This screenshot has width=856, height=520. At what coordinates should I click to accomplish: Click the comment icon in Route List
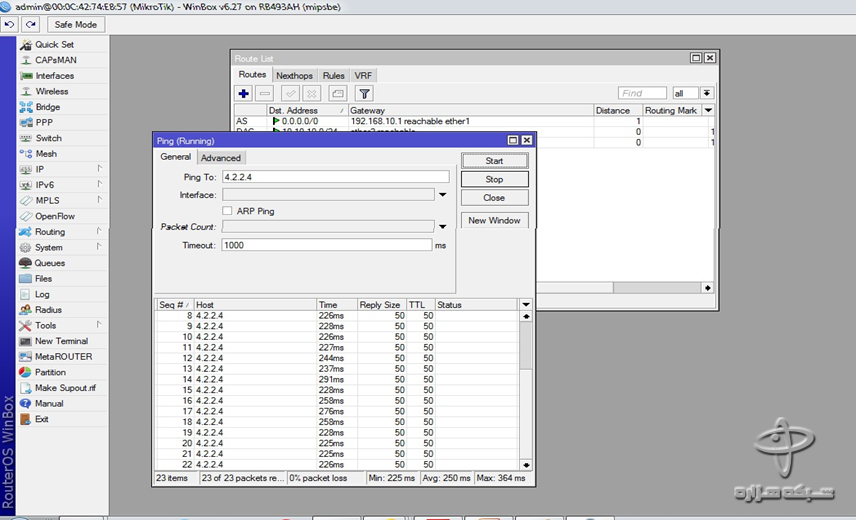point(338,94)
